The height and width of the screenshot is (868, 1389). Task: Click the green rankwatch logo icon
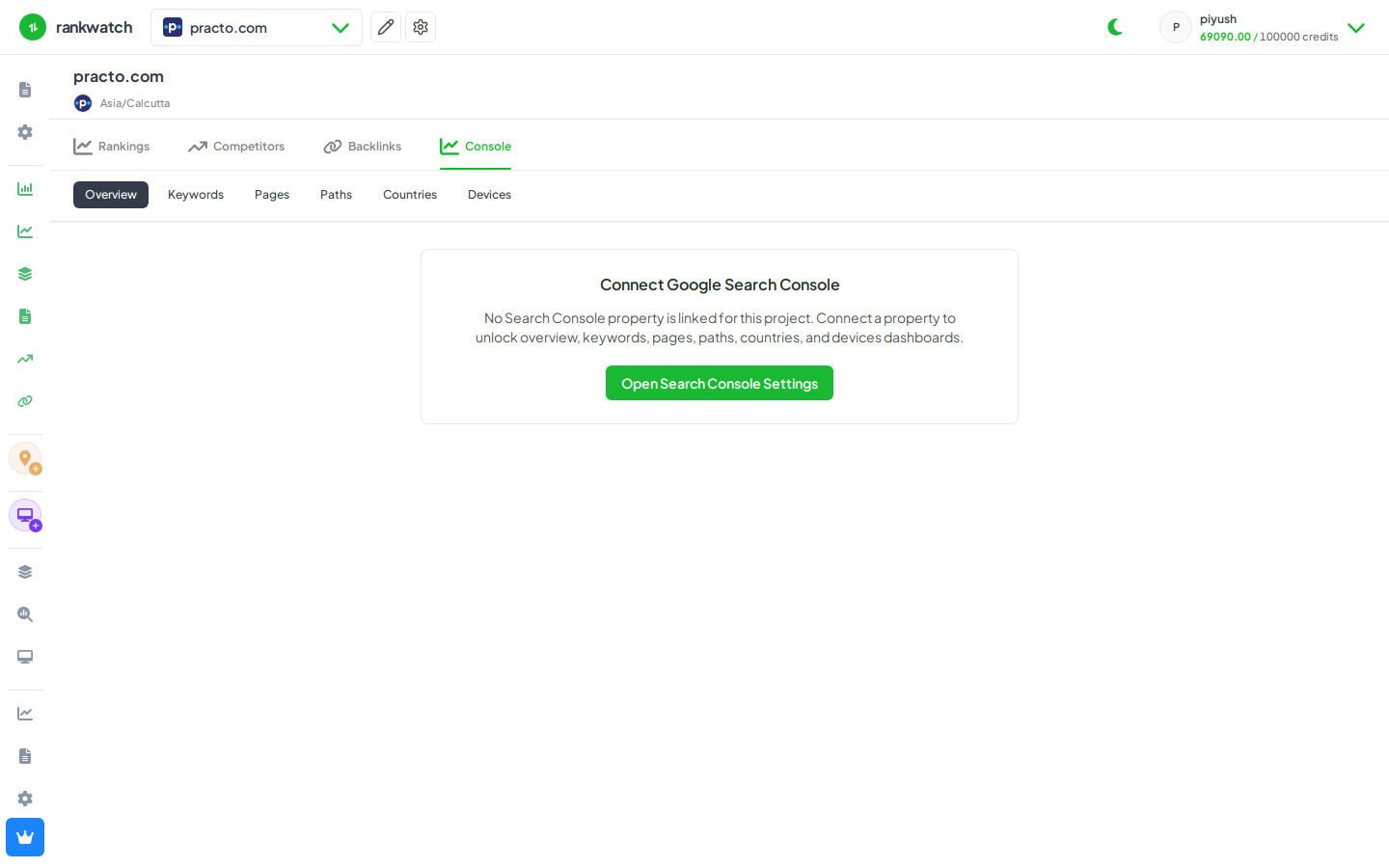point(33,27)
